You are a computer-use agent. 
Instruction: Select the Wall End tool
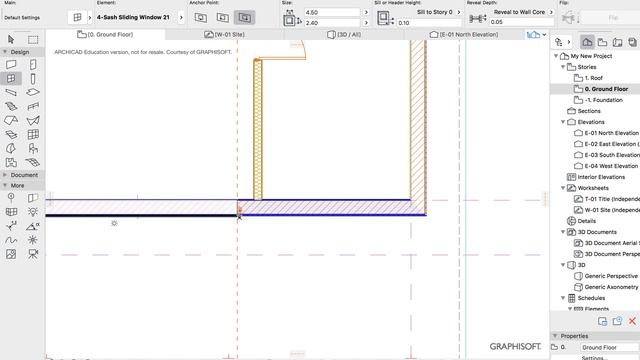tap(33, 198)
